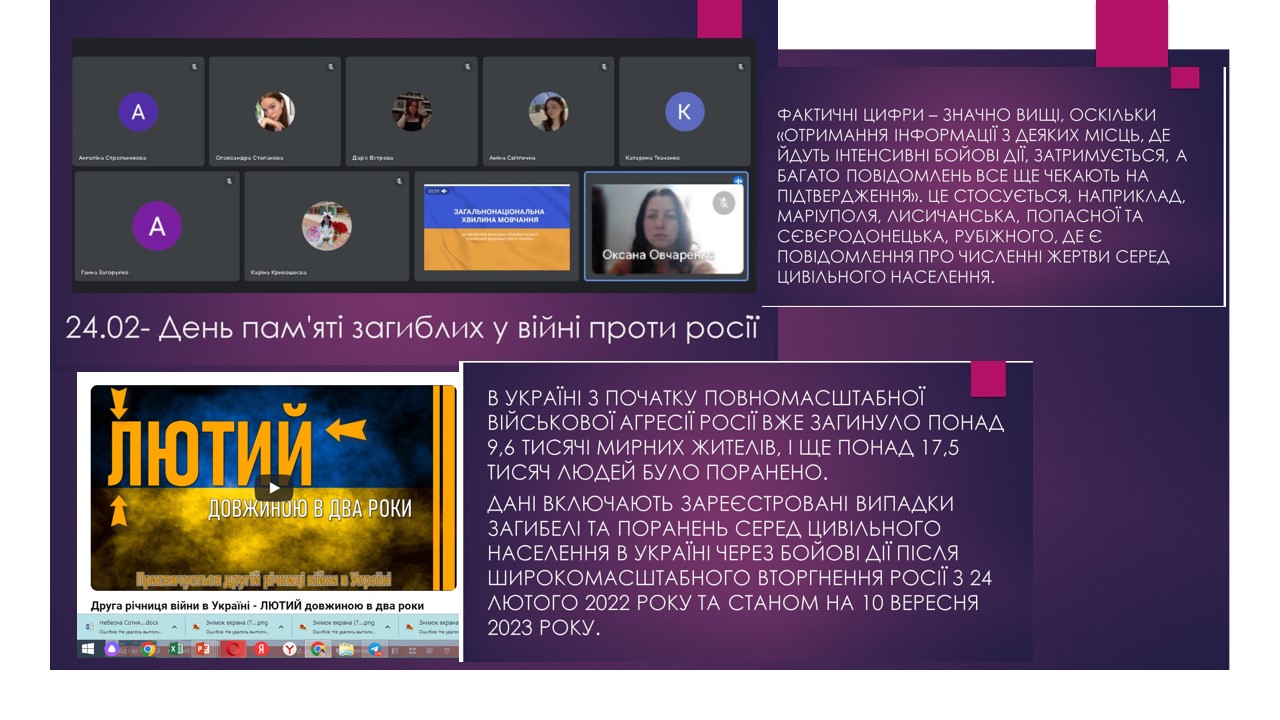This screenshot has width=1280, height=720.
Task: Click the grey muted mic circle on Оксана Овчаренко video
Action: 723,203
